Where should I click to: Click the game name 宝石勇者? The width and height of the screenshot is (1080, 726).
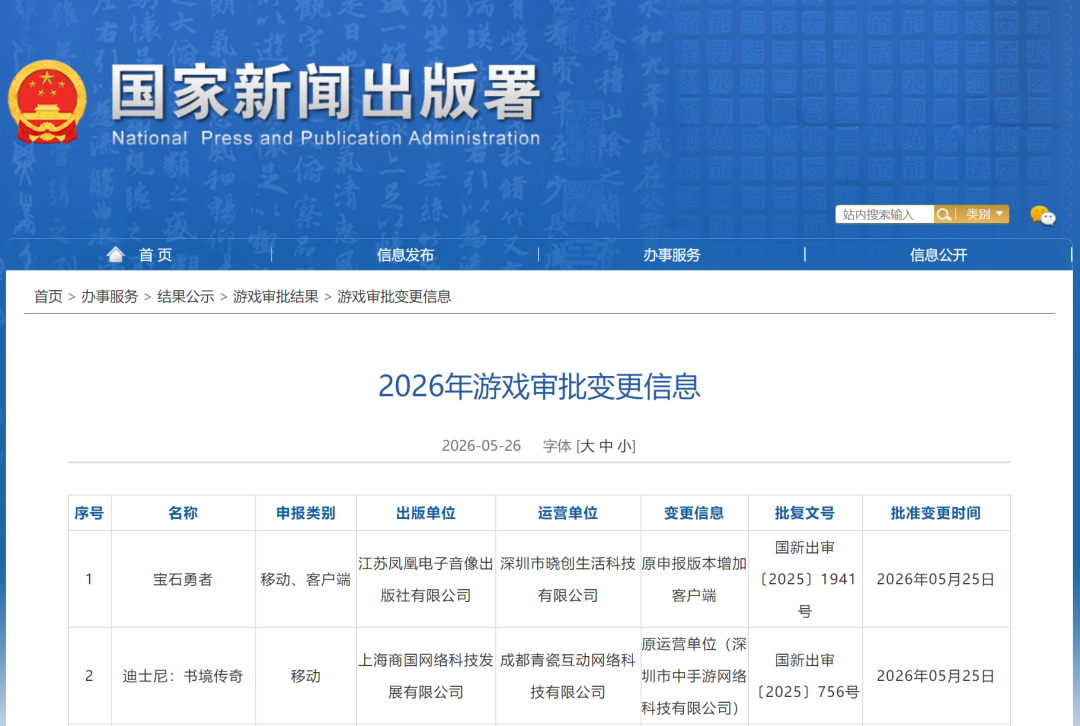[183, 580]
